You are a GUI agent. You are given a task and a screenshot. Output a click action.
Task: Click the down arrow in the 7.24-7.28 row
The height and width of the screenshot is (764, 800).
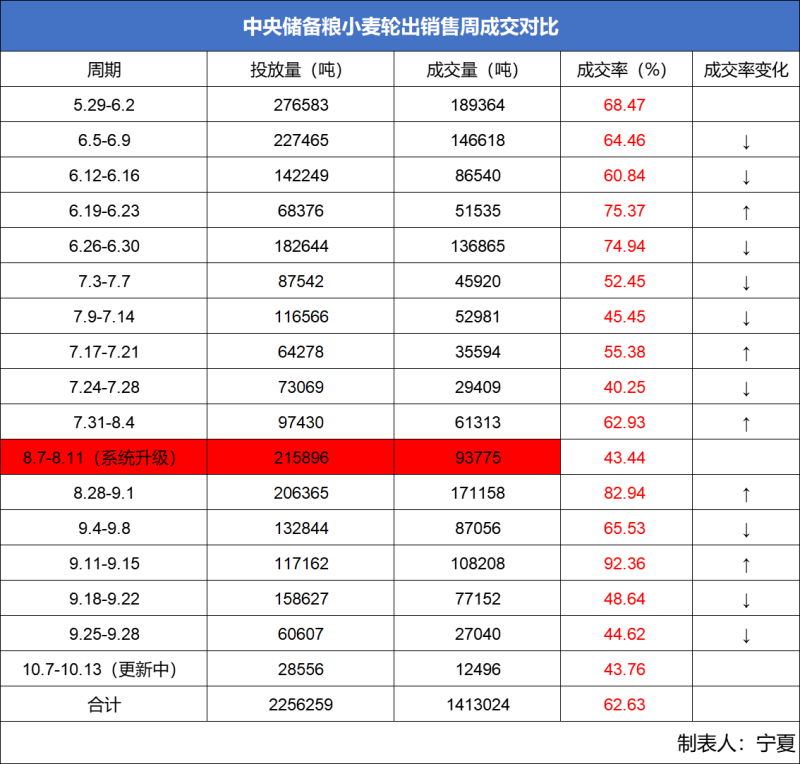pyautogui.click(x=746, y=388)
